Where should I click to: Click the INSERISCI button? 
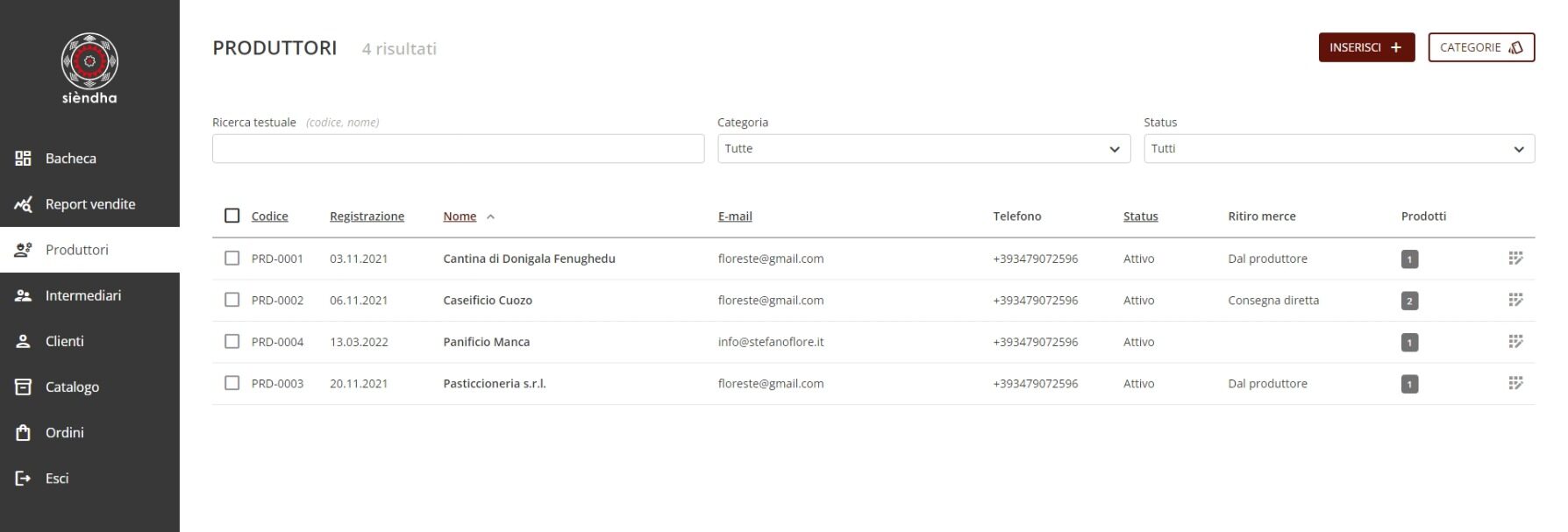coord(1366,47)
